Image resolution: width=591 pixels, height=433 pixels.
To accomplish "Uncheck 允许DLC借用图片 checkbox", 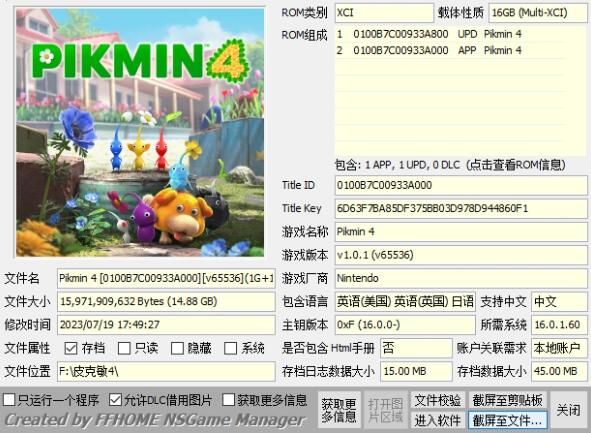I will (x=115, y=400).
